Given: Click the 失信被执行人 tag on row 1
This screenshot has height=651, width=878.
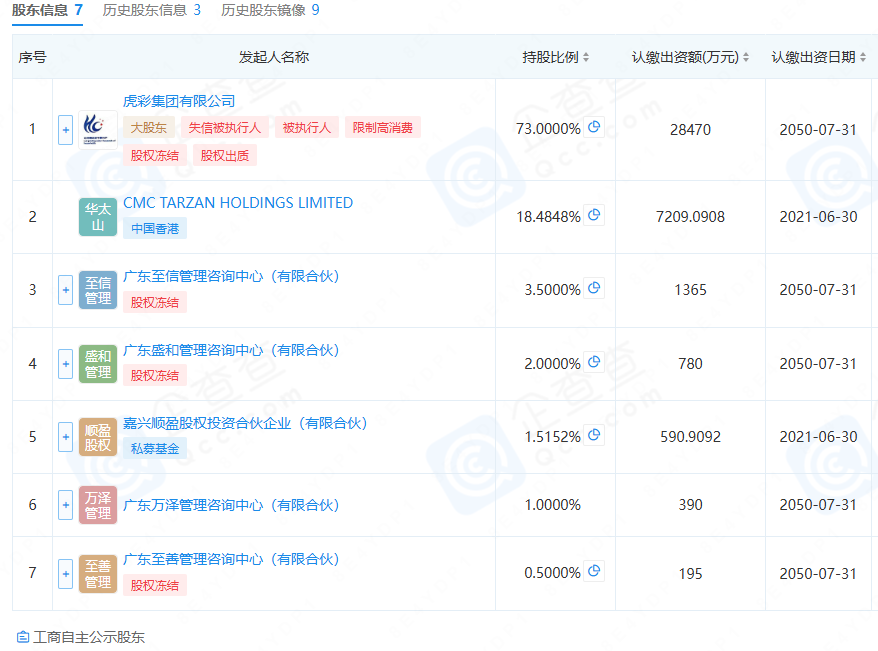Looking at the screenshot, I should coord(225,128).
